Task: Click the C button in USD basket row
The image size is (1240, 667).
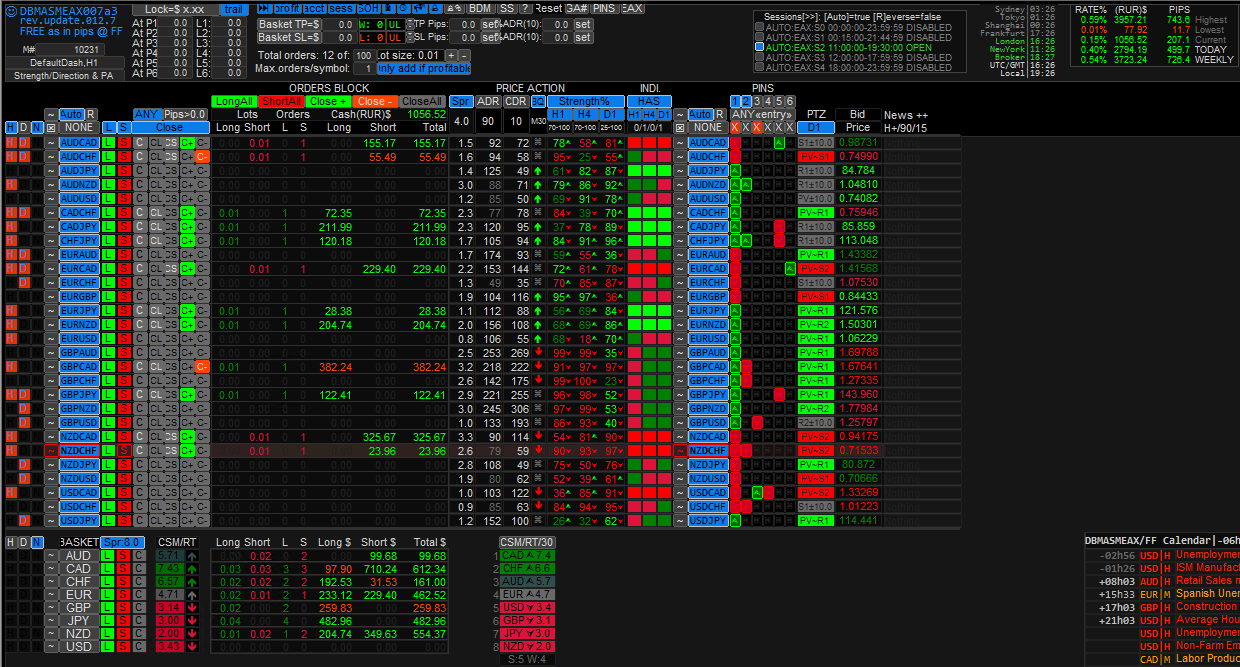Action: point(140,646)
